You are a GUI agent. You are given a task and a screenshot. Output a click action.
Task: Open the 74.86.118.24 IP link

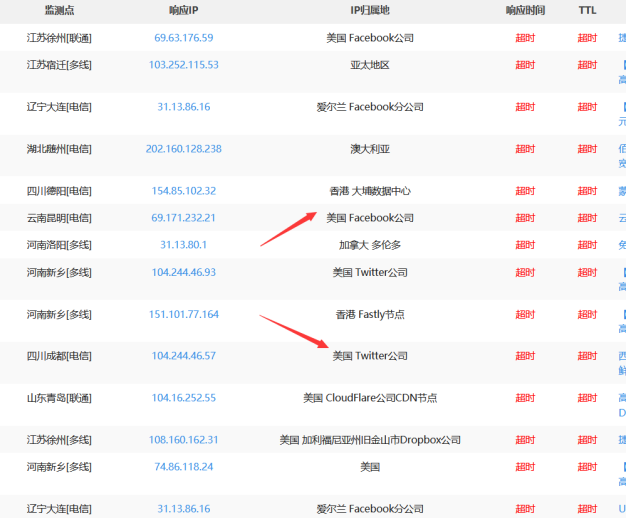point(184,467)
